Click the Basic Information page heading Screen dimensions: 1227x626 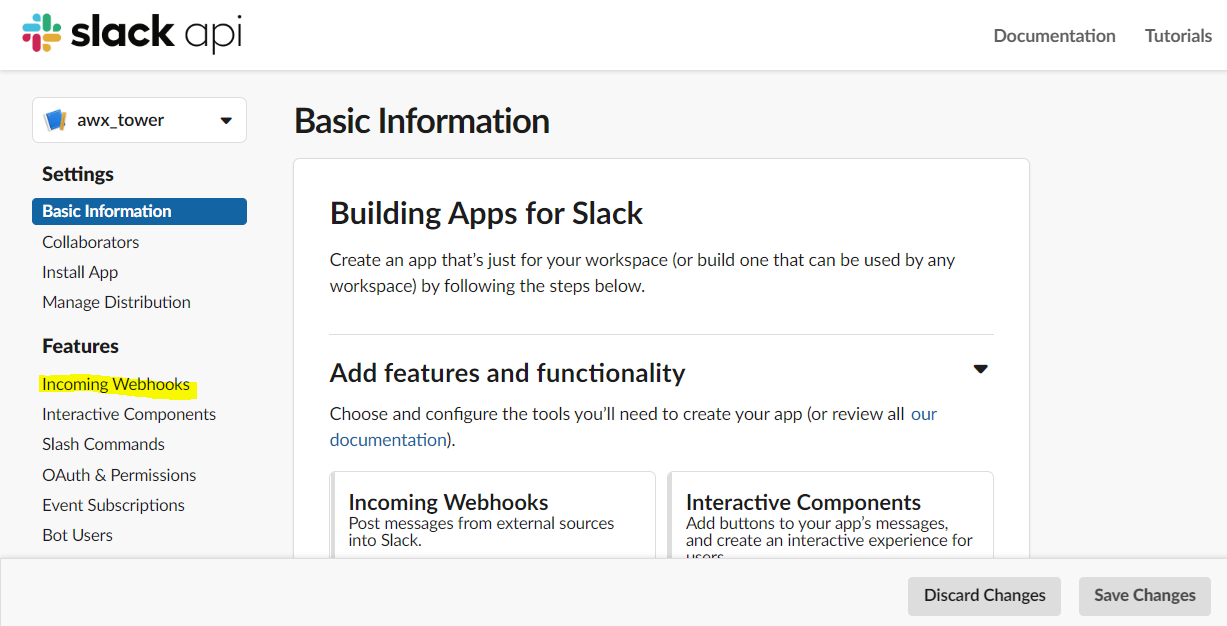coord(422,121)
